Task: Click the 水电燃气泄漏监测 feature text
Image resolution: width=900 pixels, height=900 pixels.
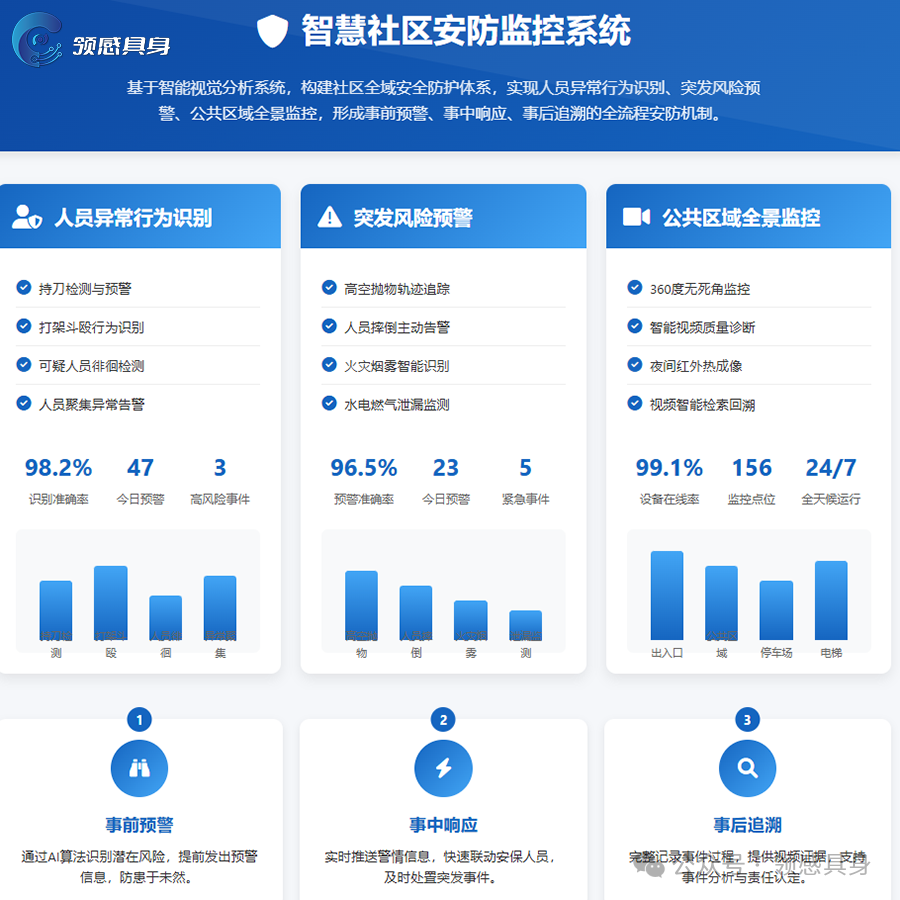Action: point(397,405)
